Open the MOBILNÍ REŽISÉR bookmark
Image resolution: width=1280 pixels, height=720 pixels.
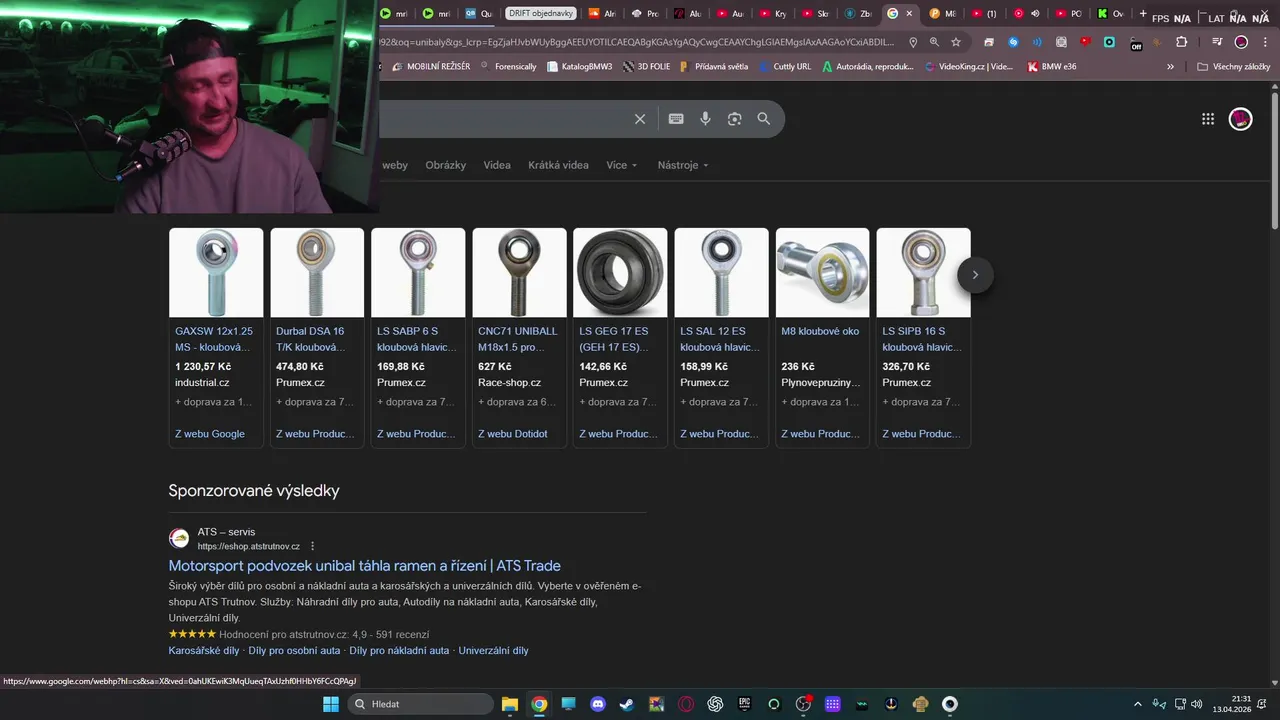431,67
